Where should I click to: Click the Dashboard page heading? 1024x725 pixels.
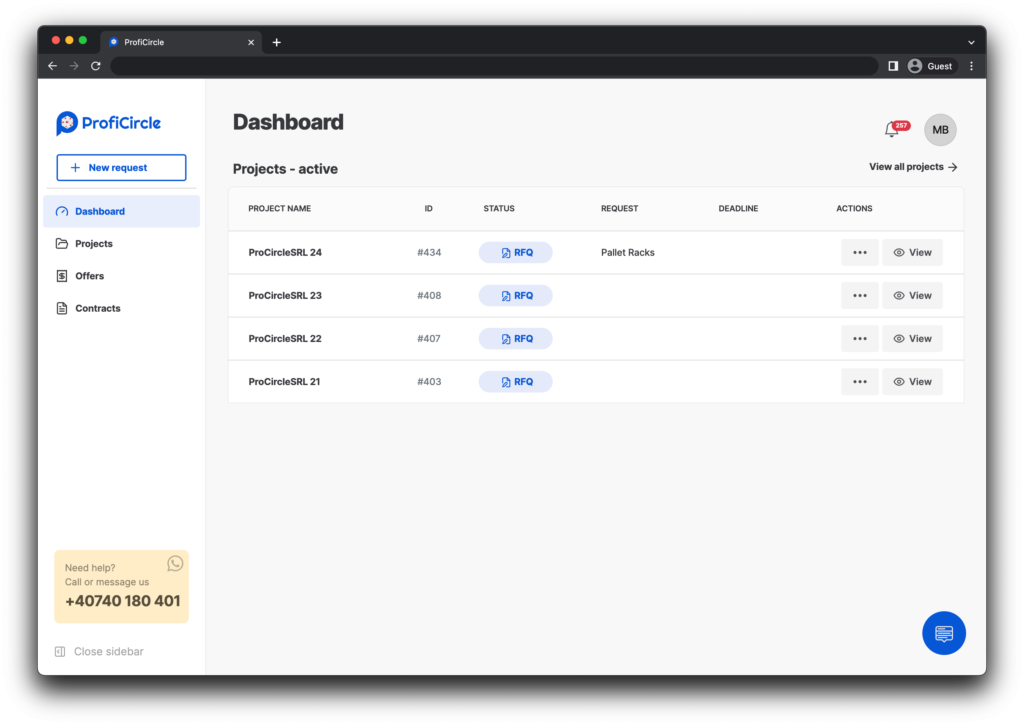288,122
